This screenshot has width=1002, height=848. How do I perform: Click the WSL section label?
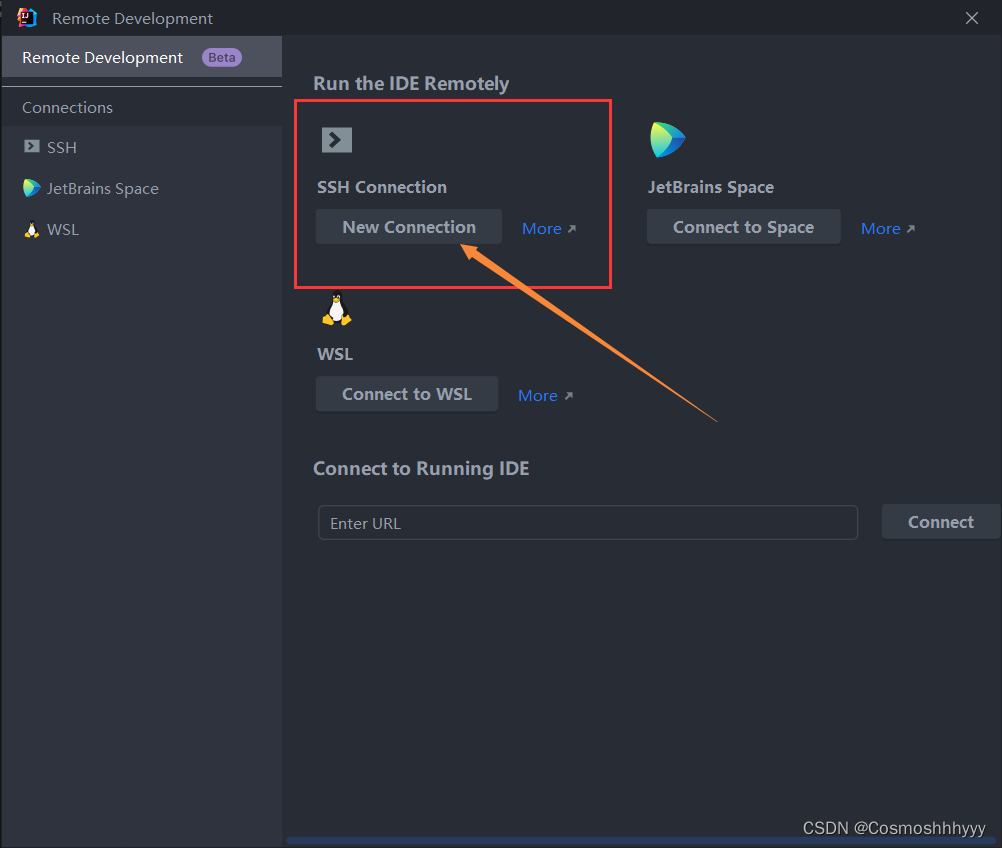[x=335, y=354]
